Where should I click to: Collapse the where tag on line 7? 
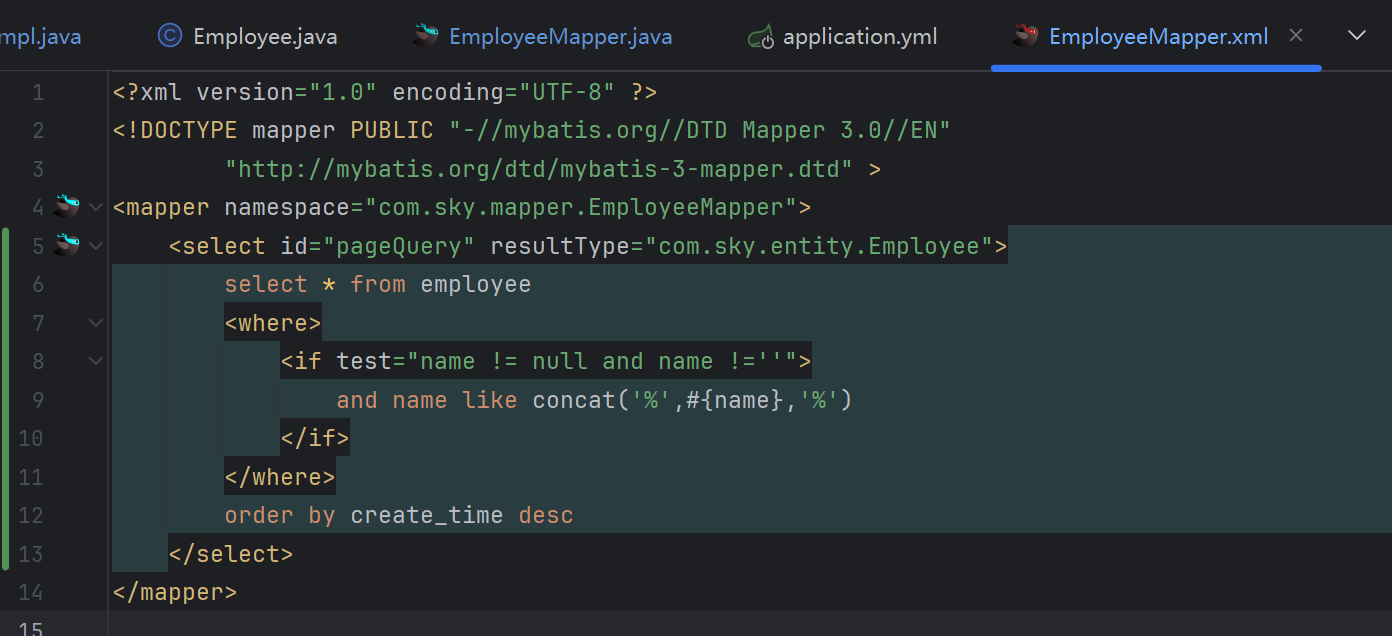[x=96, y=323]
